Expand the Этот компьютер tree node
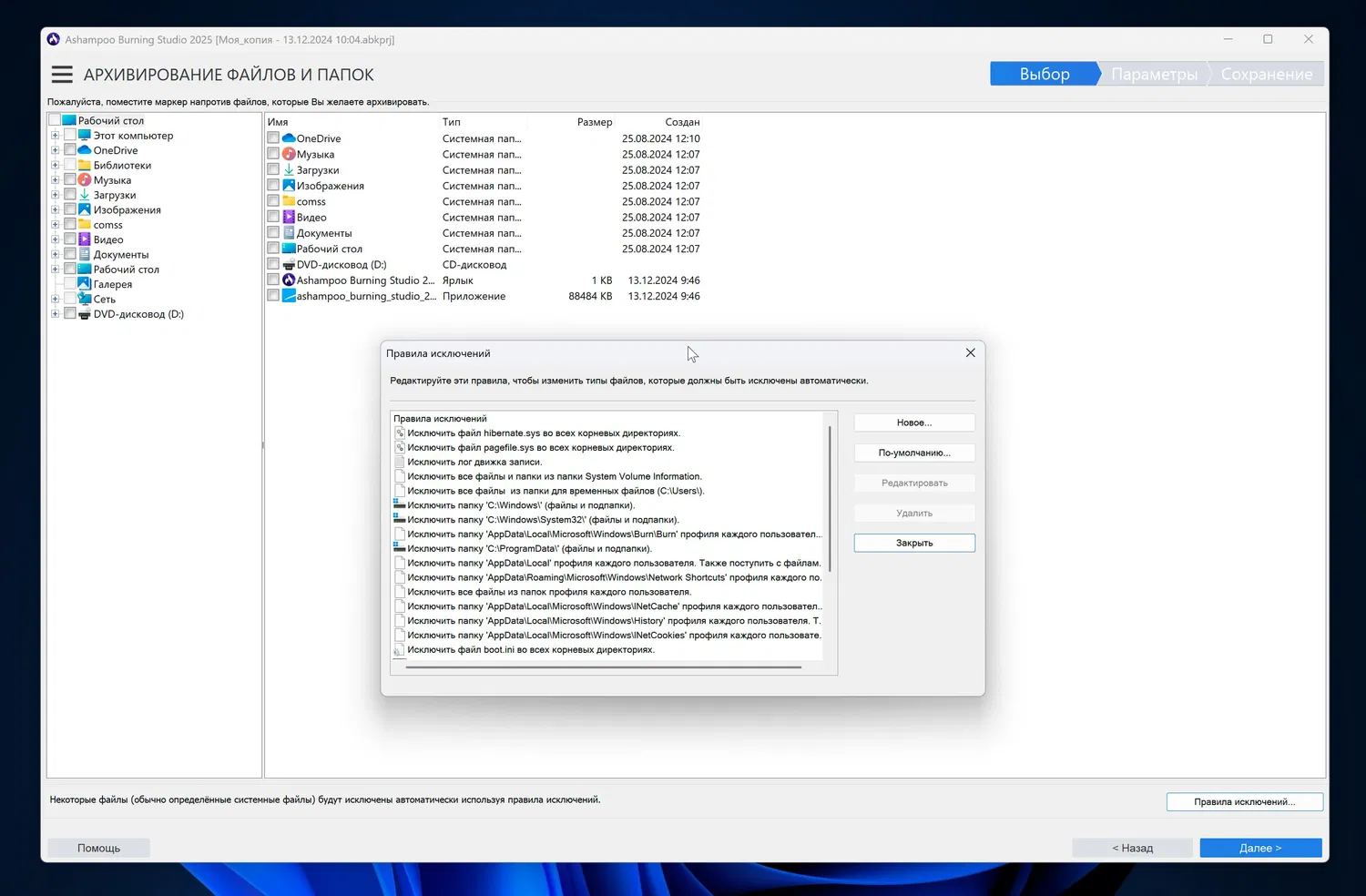This screenshot has width=1366, height=896. point(56,136)
